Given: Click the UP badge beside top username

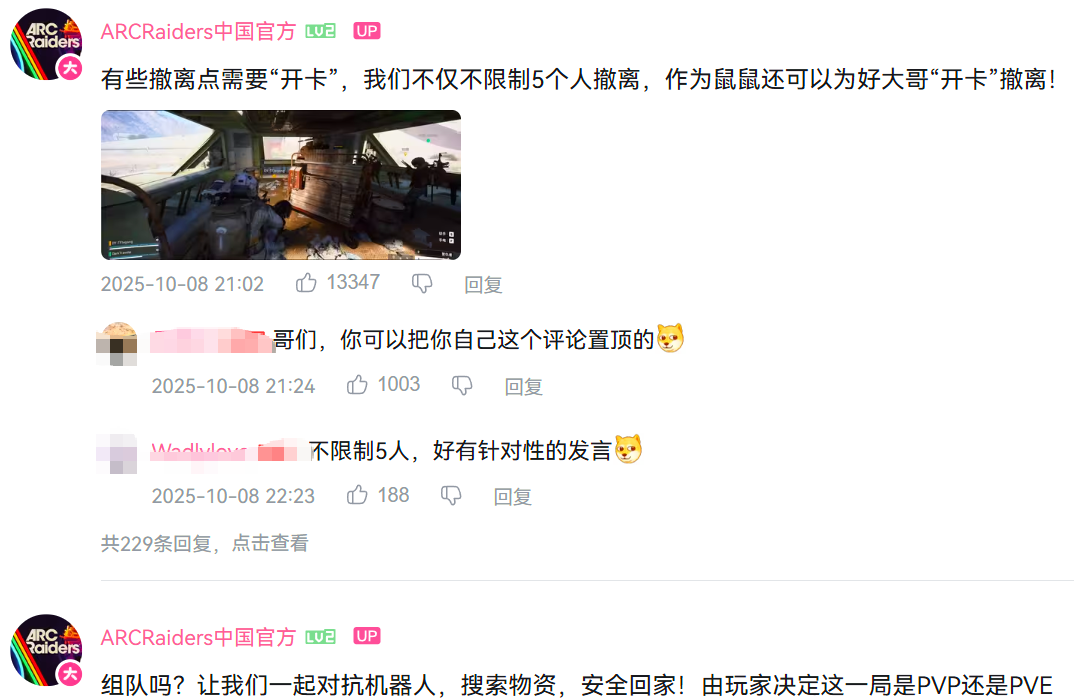Looking at the screenshot, I should pos(366,31).
